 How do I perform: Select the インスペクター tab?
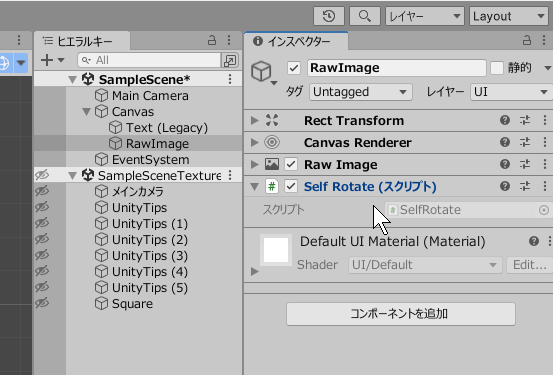(296, 41)
